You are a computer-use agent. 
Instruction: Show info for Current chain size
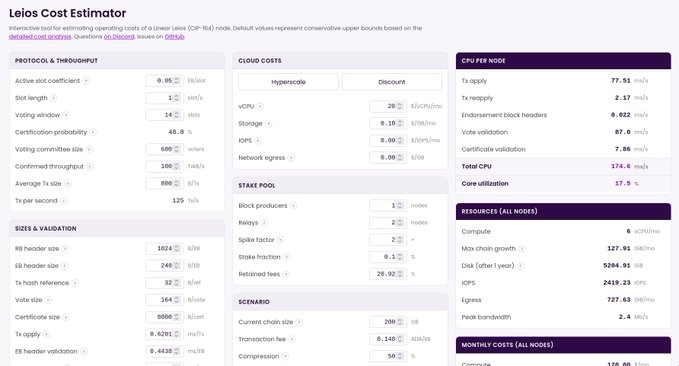(x=299, y=322)
